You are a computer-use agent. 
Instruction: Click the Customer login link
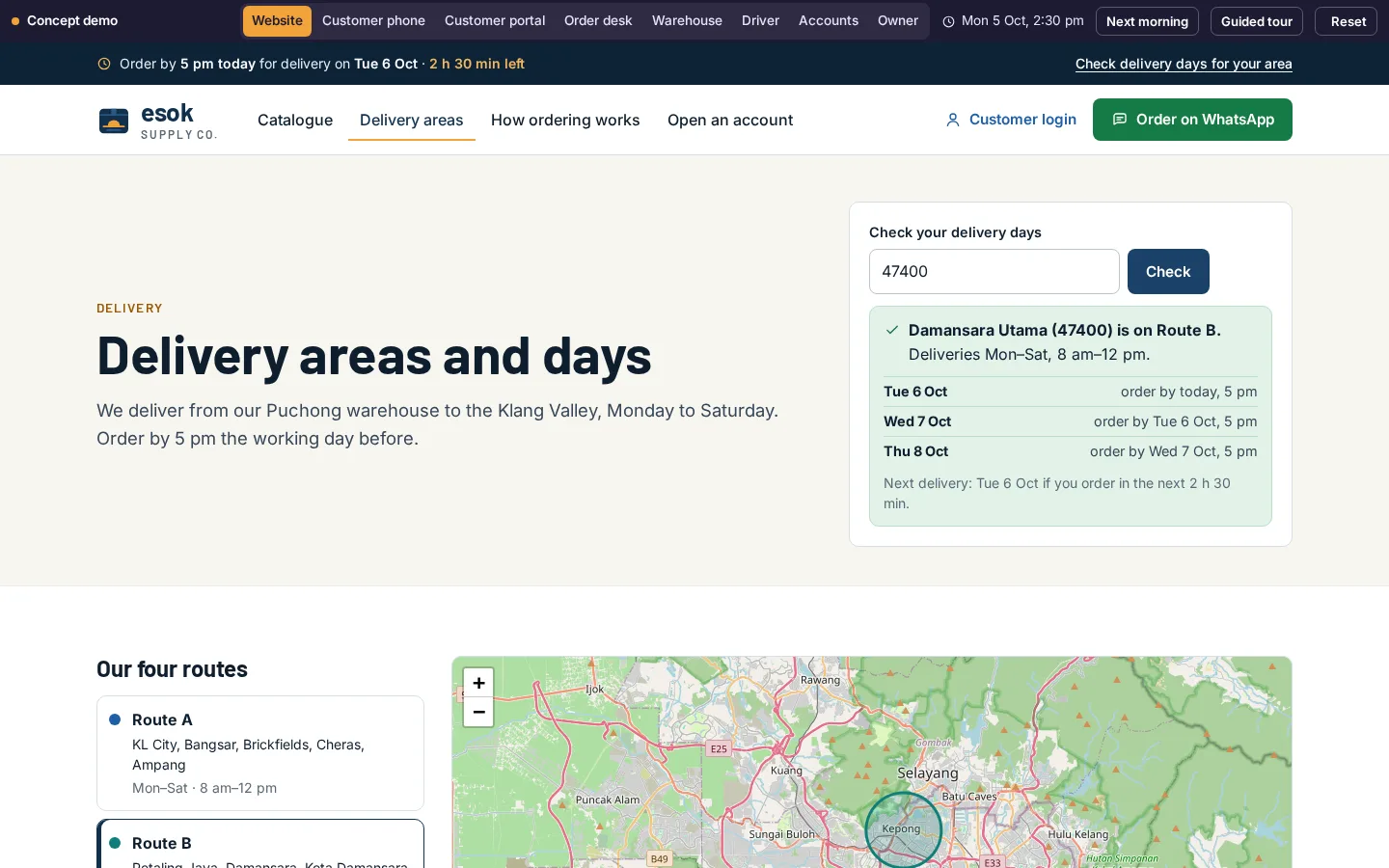pos(1011,120)
